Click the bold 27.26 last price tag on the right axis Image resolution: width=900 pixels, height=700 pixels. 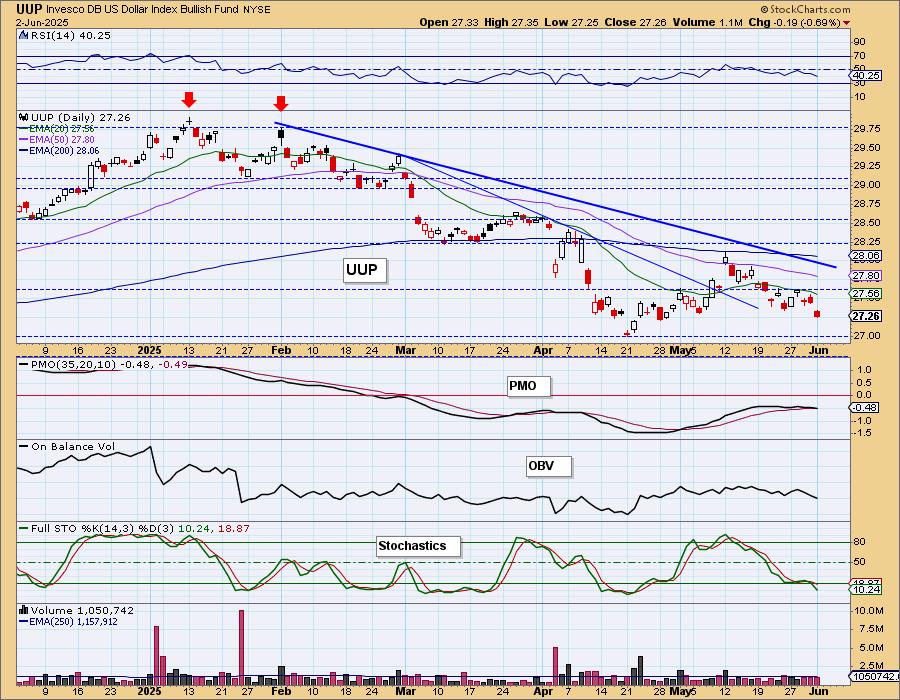point(866,316)
